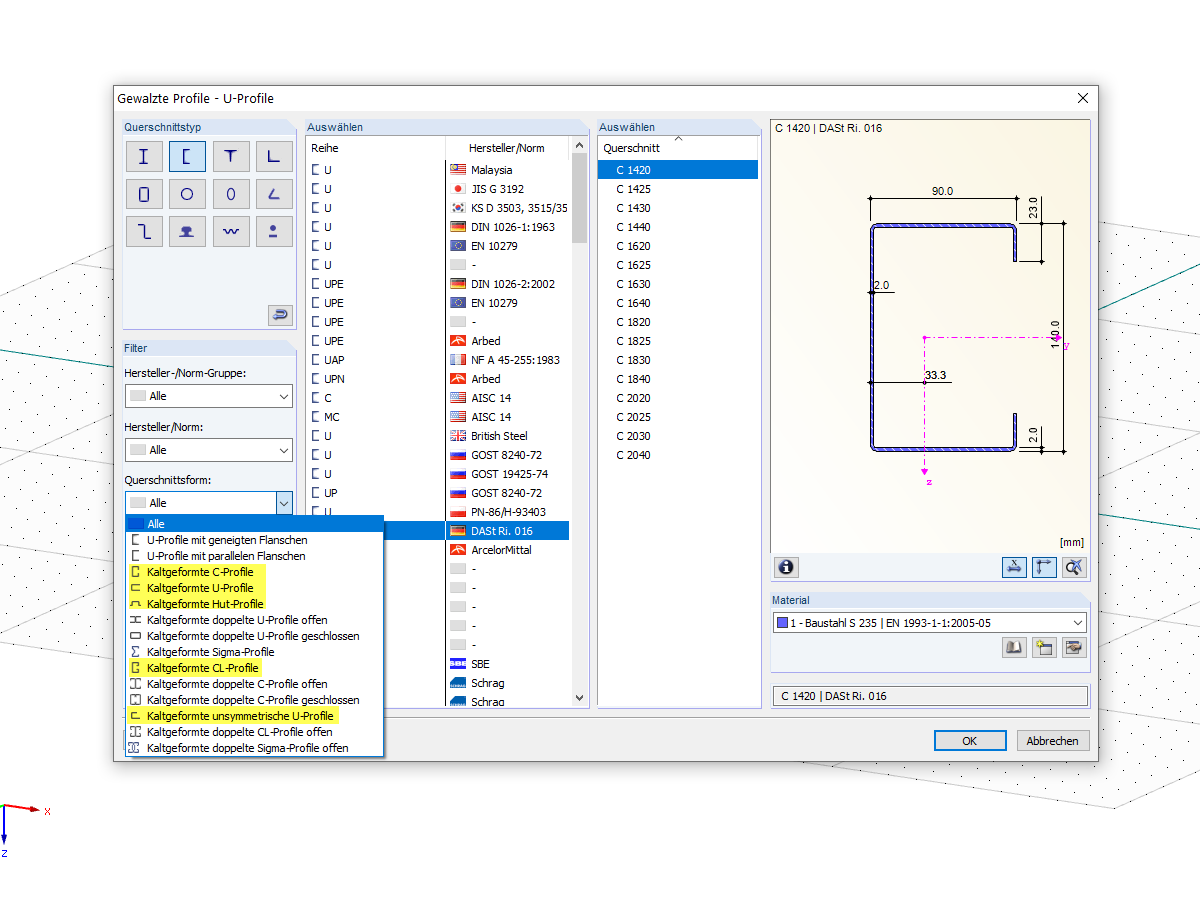Click the cross-section name field 'C 1420 | DASt Ri. 016'
The width and height of the screenshot is (1200, 900).
pos(929,696)
